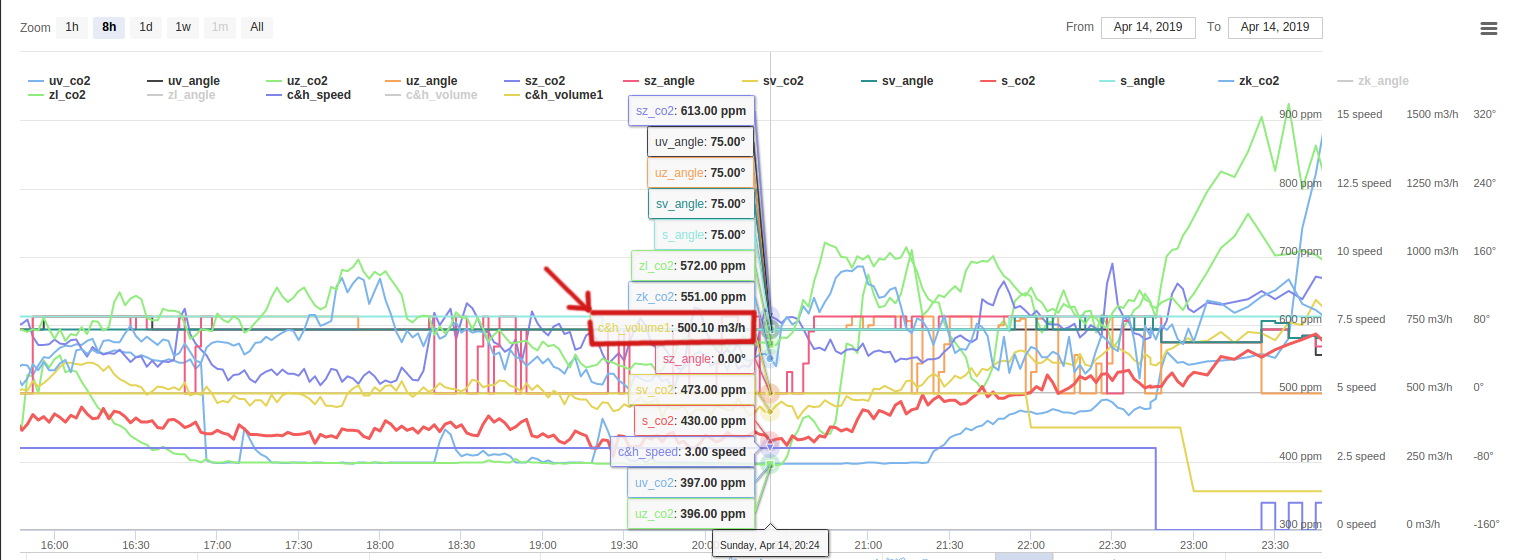The height and width of the screenshot is (560, 1521).
Task: Toggle sv_angle series in legend
Action: 897,81
